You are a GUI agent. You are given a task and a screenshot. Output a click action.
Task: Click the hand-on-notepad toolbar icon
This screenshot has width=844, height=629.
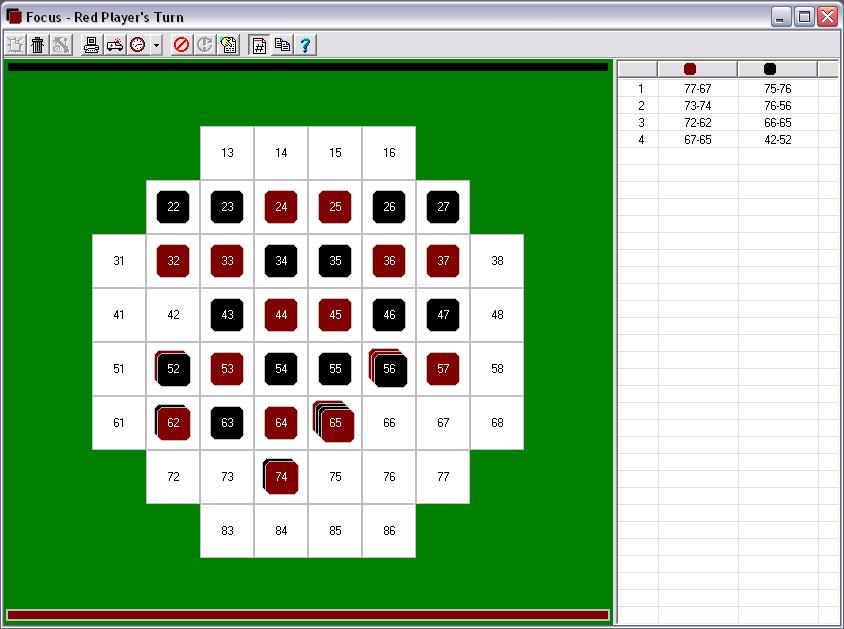pyautogui.click(x=228, y=45)
